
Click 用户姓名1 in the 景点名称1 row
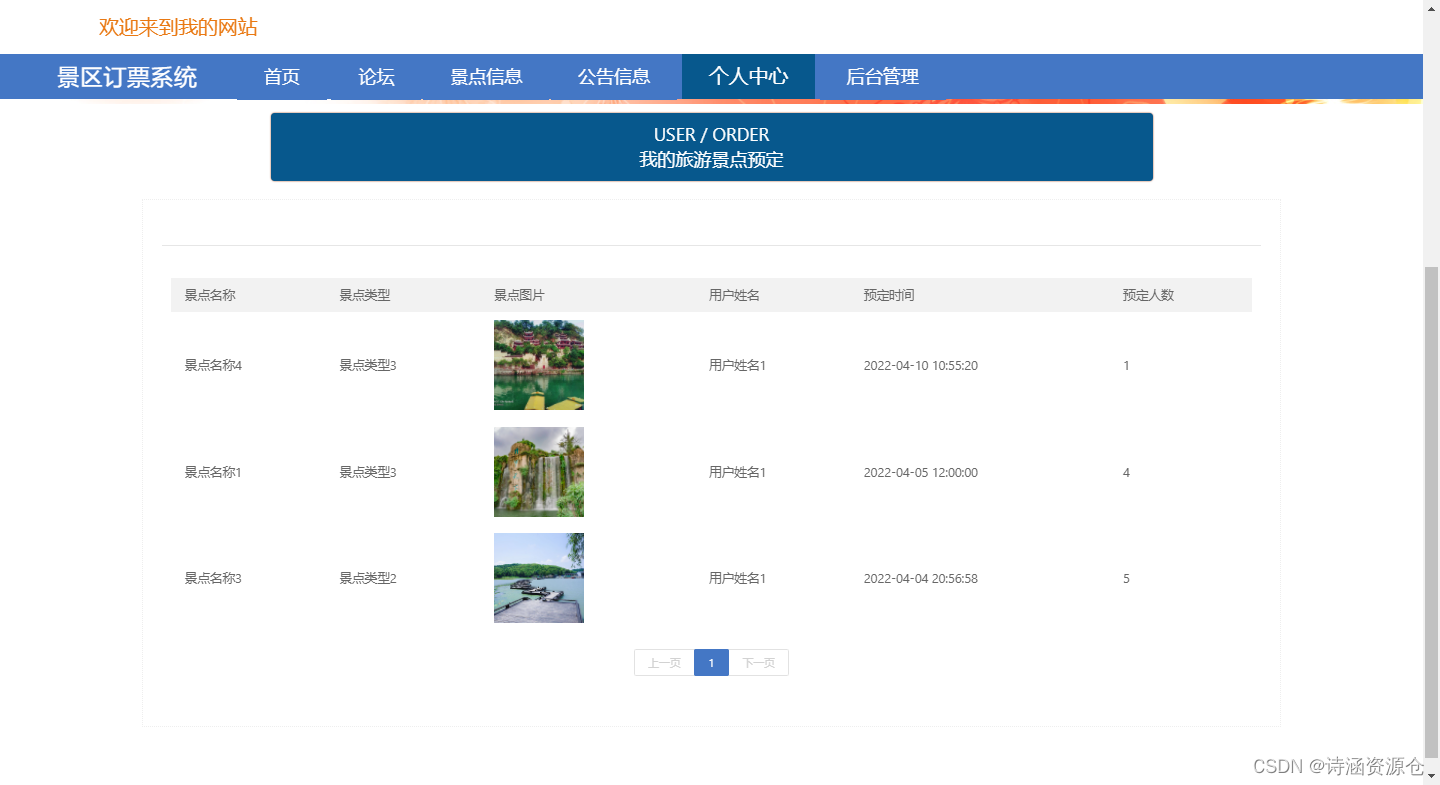(x=737, y=472)
